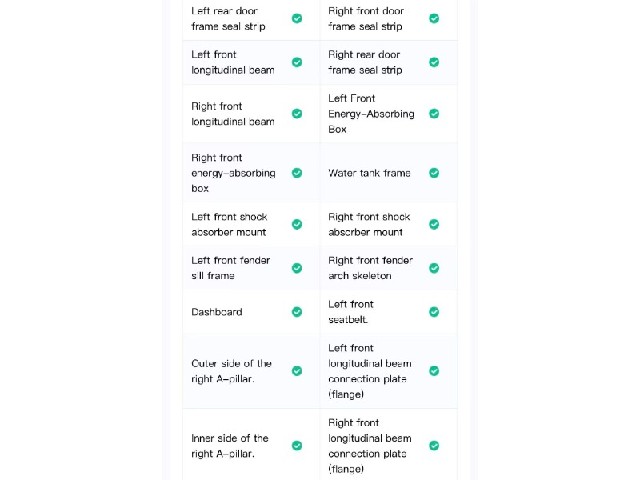Click the green check next to Water tank frame
The height and width of the screenshot is (480, 640).
[x=434, y=173]
